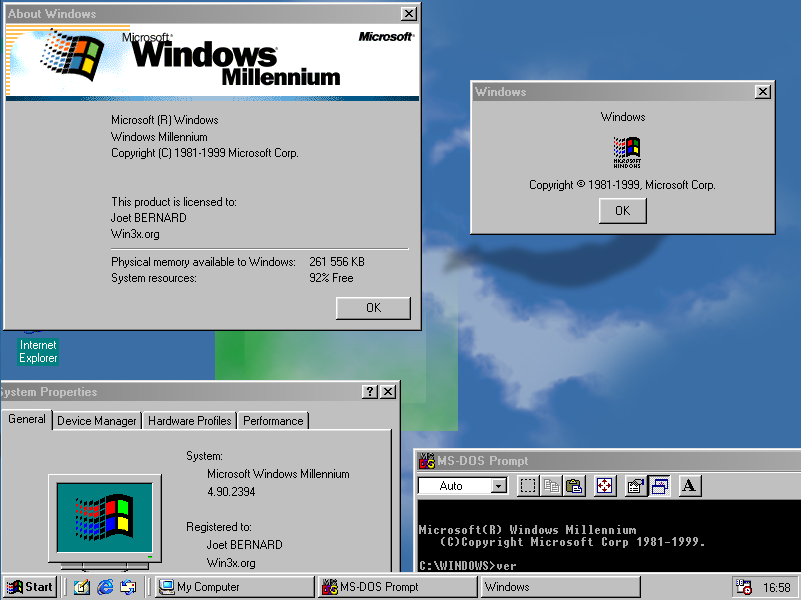This screenshot has width=801, height=600.
Task: Toggle the Background button in MS-DOS toolbar
Action: (x=659, y=486)
